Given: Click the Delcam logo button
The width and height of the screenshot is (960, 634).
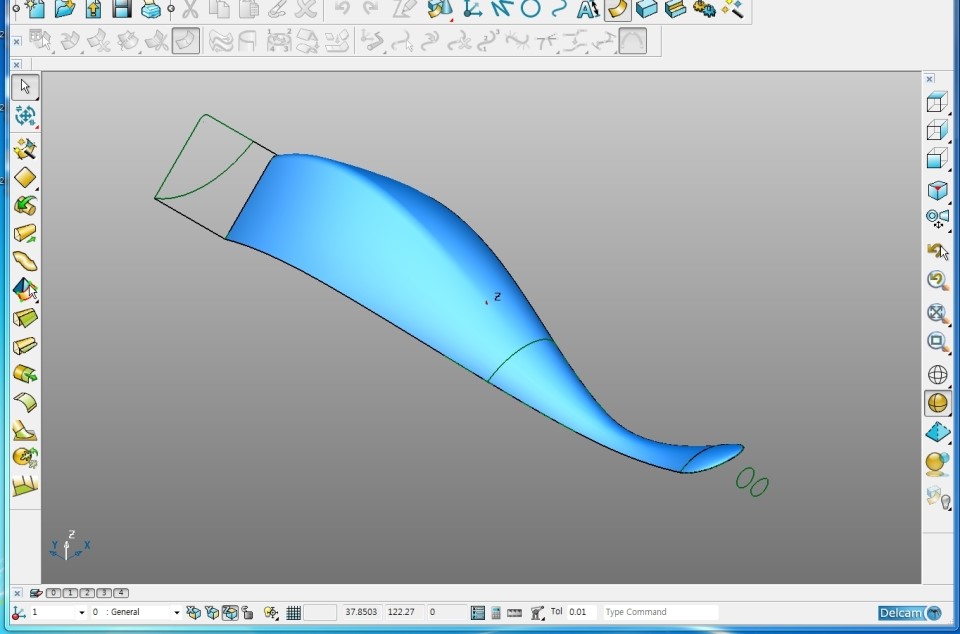Looking at the screenshot, I should coord(910,613).
